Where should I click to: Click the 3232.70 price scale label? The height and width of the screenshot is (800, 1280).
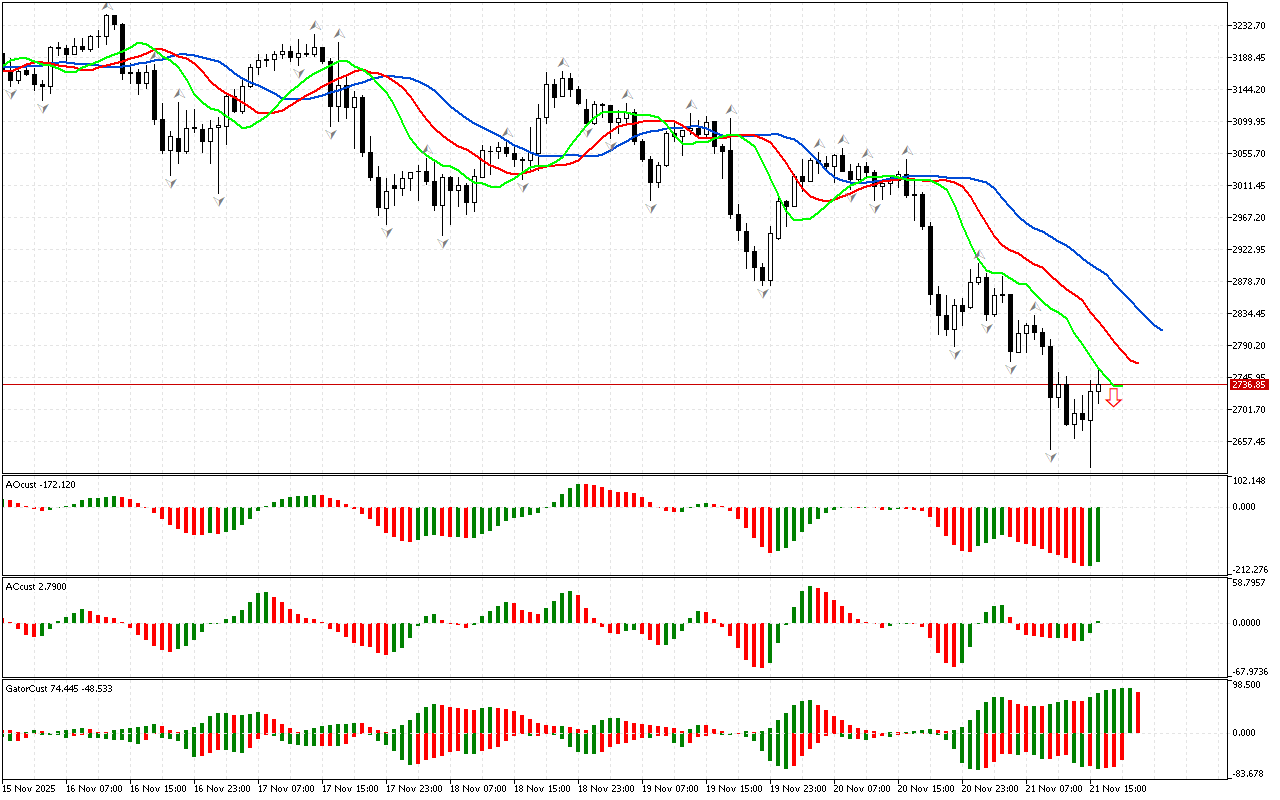[x=1252, y=26]
